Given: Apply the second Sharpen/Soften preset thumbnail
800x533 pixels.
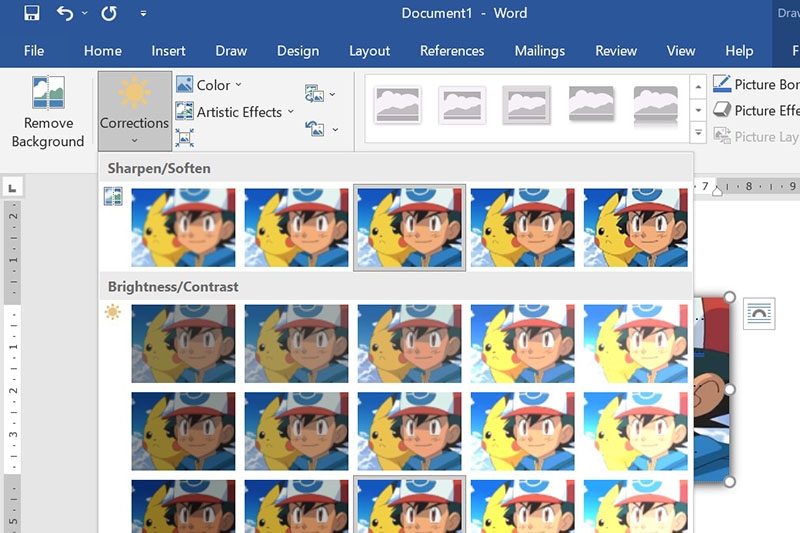Looking at the screenshot, I should pyautogui.click(x=296, y=227).
